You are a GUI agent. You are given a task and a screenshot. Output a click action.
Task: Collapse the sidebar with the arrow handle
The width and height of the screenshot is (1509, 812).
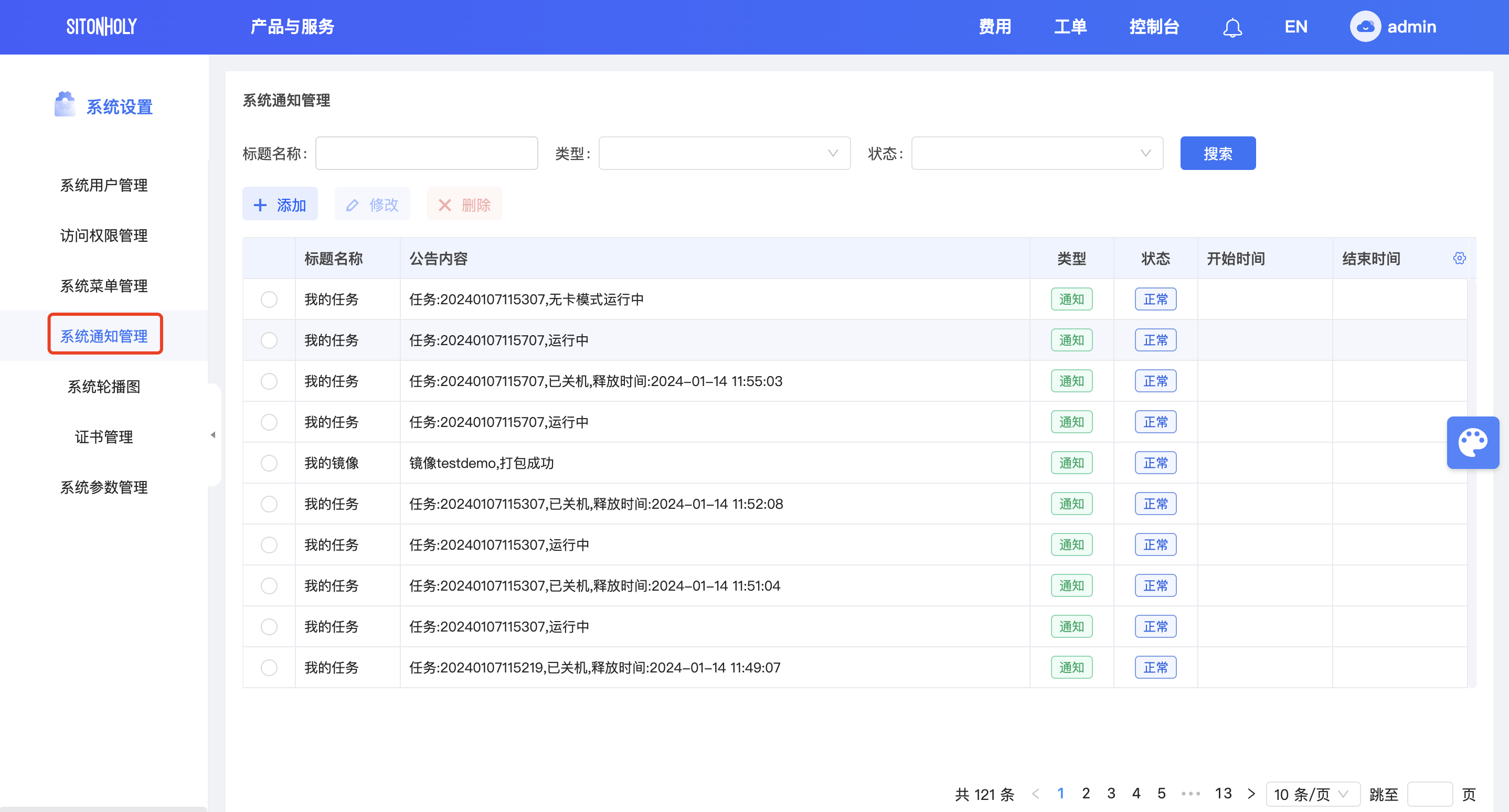212,435
